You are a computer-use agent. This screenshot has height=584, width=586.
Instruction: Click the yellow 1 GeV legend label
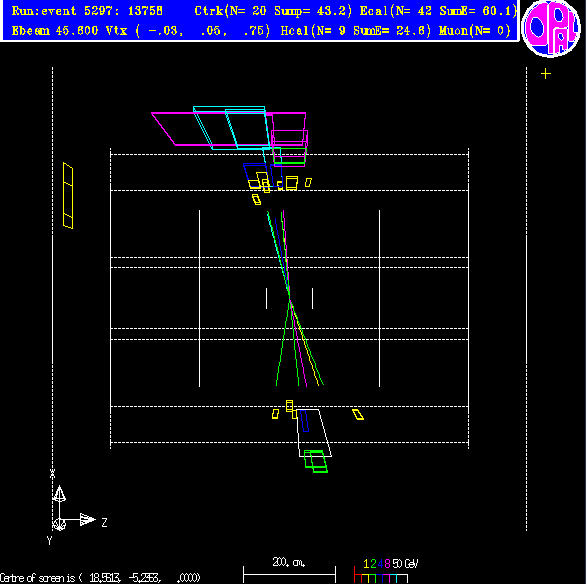(366, 563)
